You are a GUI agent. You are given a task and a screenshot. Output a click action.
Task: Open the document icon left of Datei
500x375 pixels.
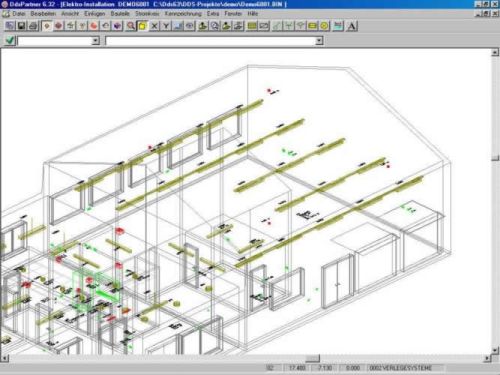(x=6, y=14)
